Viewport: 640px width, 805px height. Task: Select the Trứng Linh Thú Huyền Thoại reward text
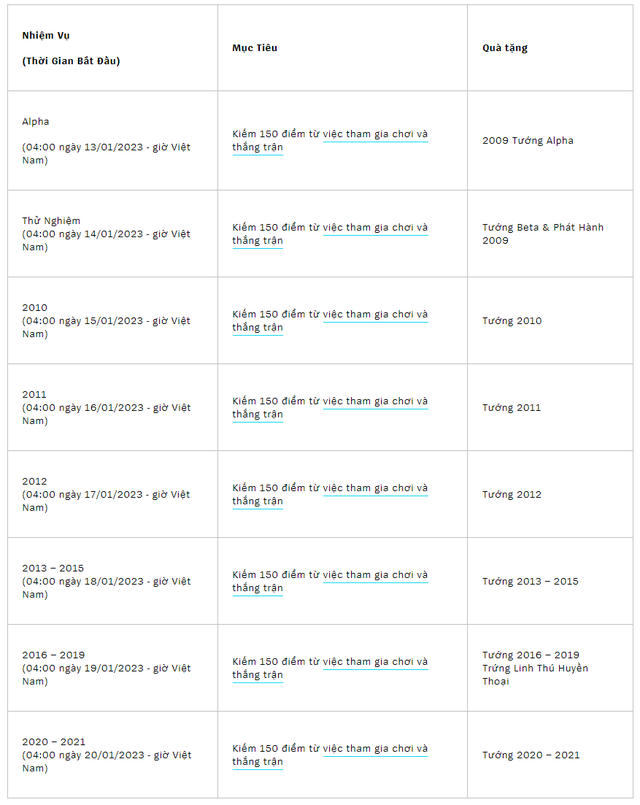tap(535, 674)
